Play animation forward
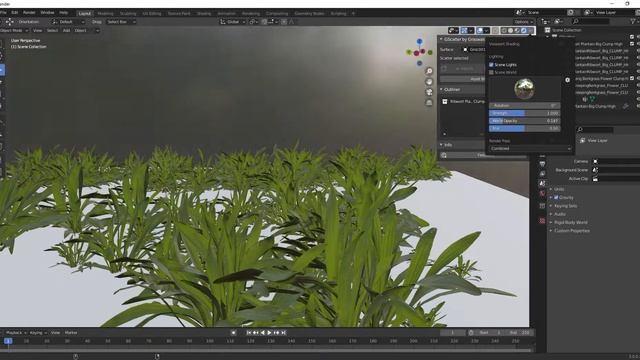 coord(269,333)
